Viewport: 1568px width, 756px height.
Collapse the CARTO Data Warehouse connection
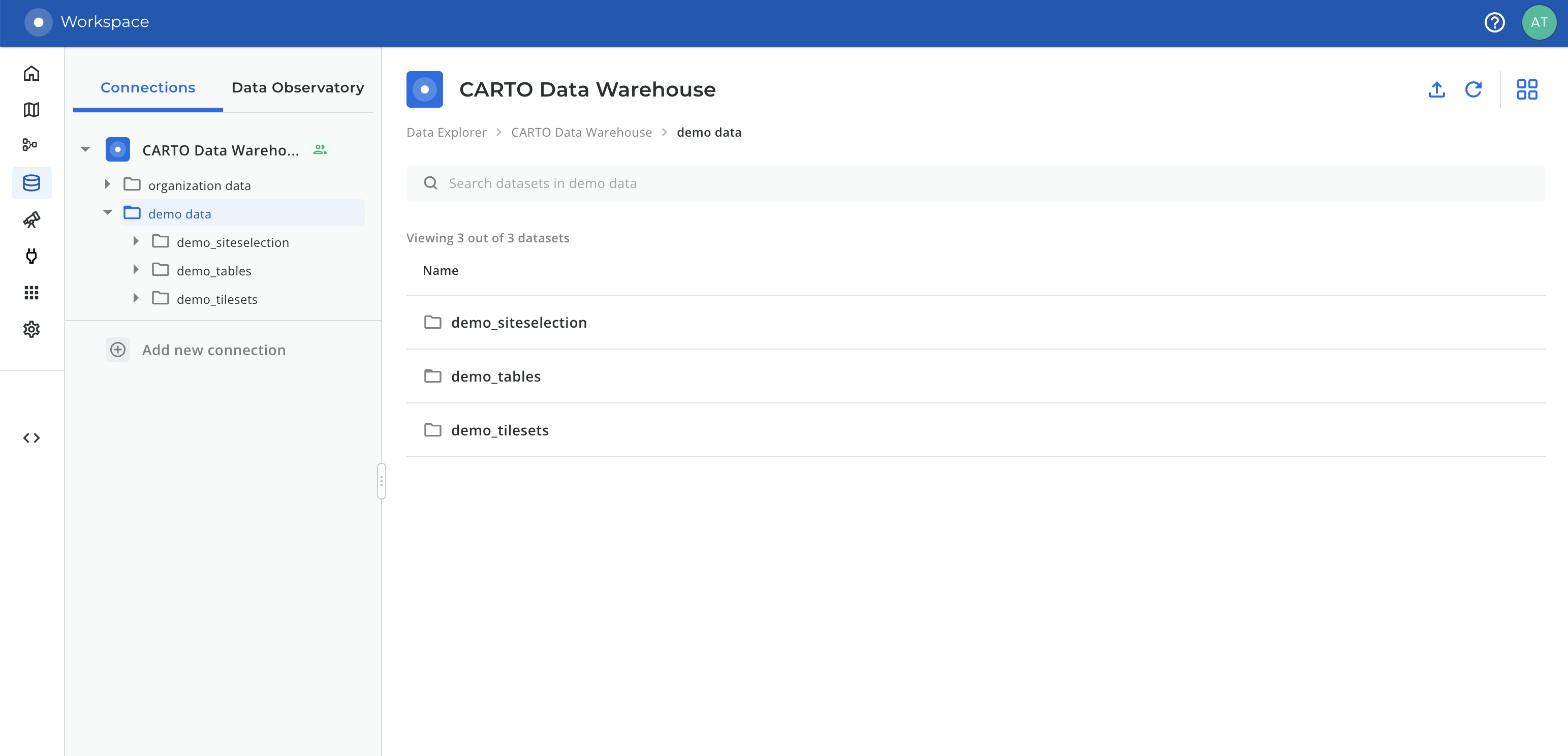click(85, 150)
